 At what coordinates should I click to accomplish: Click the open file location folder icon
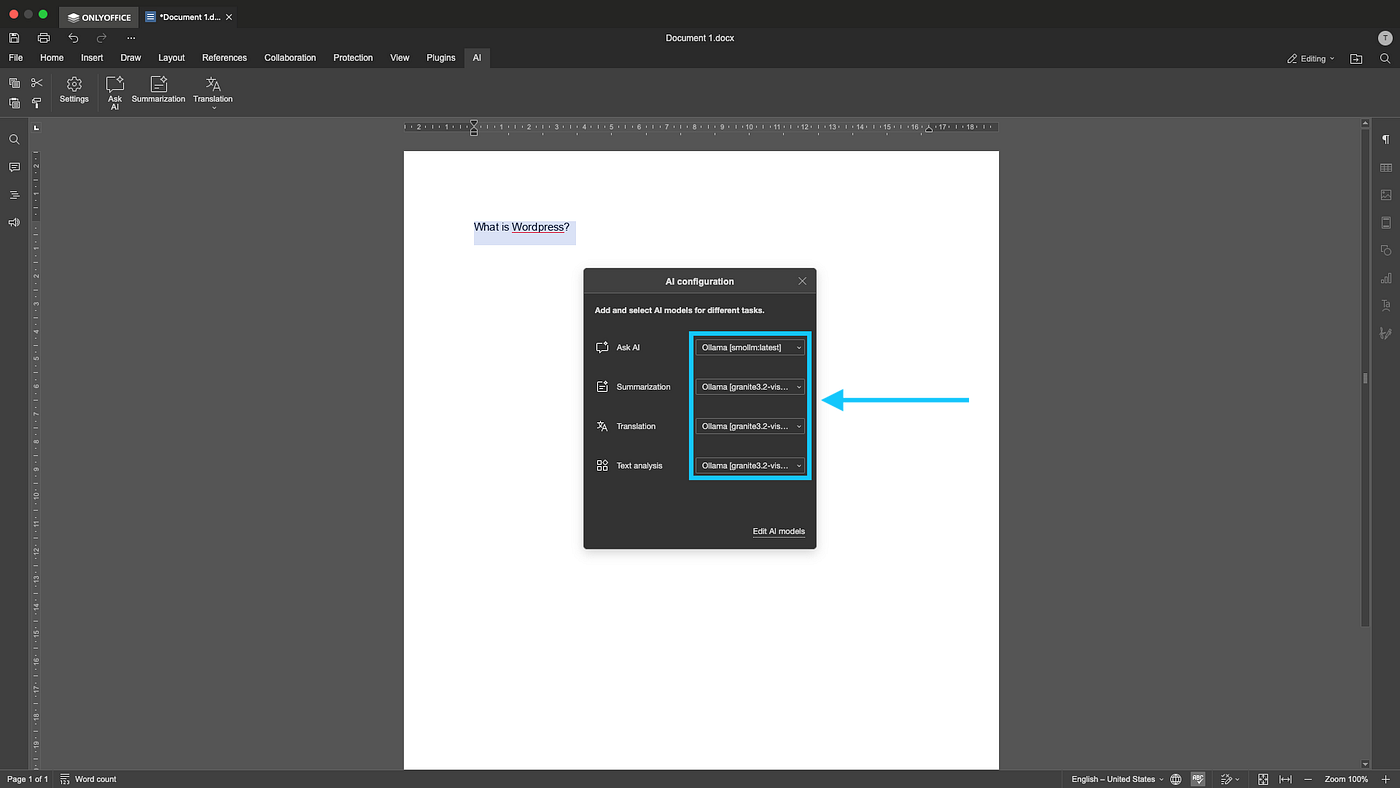[x=1356, y=59]
